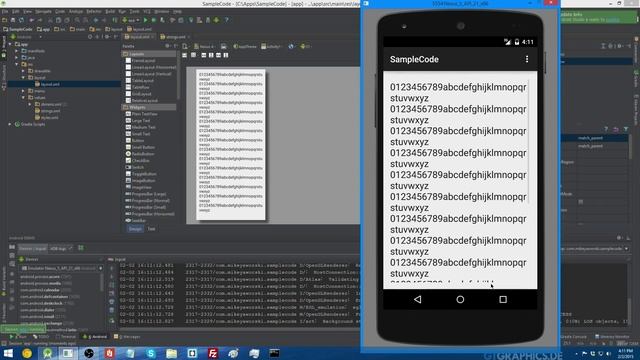Viewport: 640px width, 360px height.
Task: Click the Synchronize toolbar icon
Action: (21, 20)
